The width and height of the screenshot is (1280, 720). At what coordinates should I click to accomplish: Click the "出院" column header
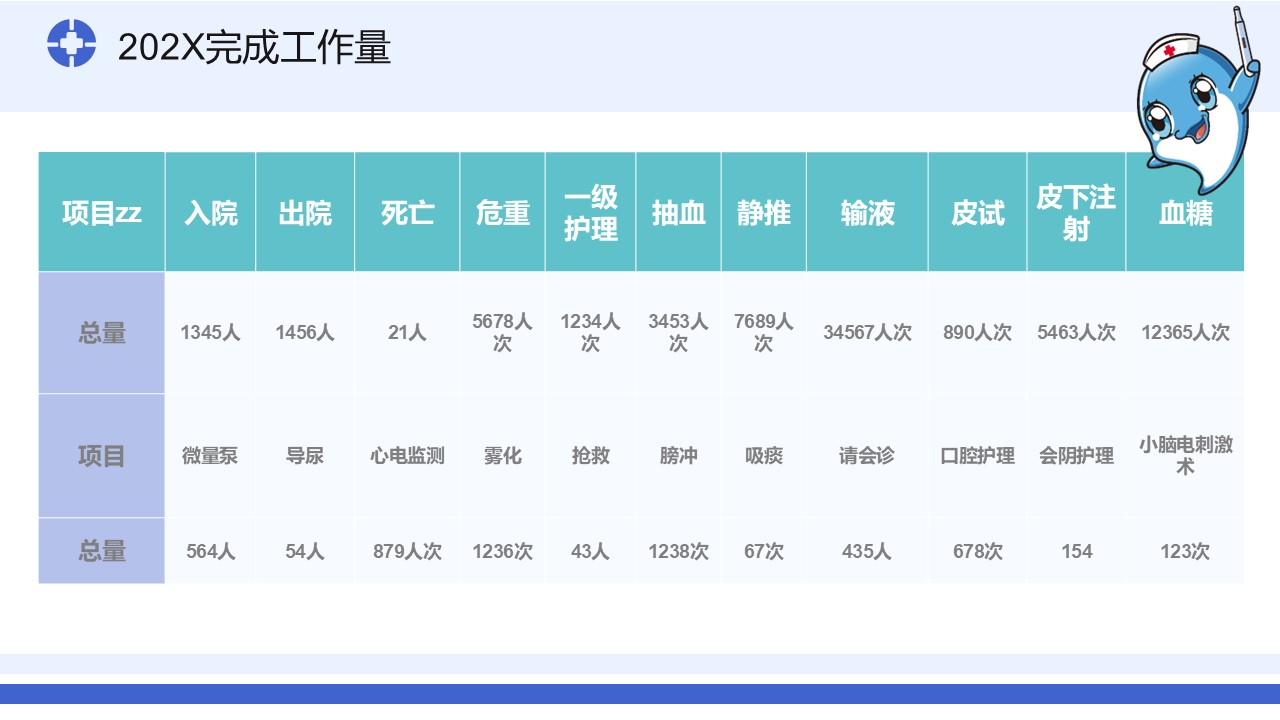(x=305, y=213)
